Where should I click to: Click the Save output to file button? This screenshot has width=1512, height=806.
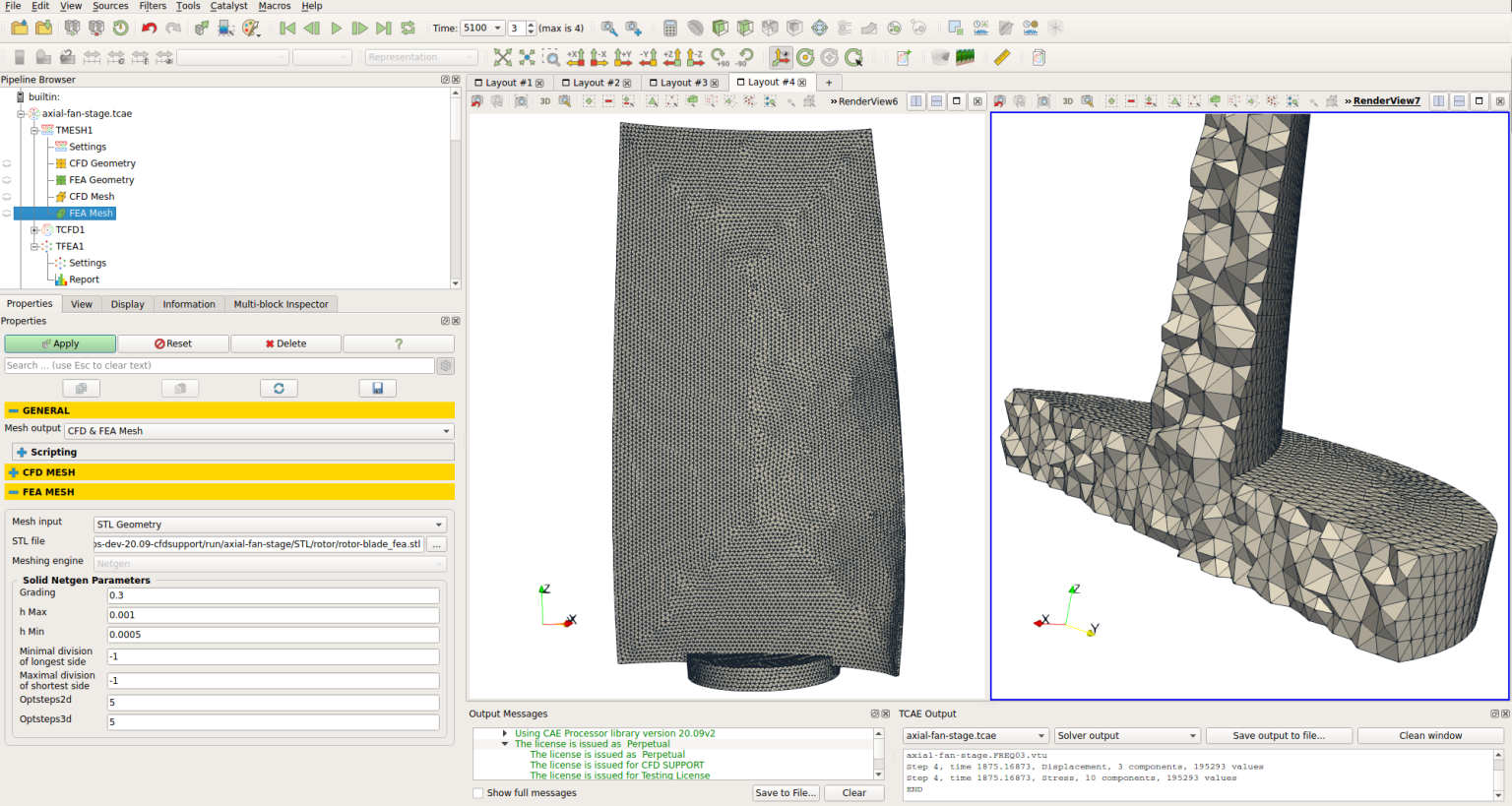pyautogui.click(x=1279, y=735)
